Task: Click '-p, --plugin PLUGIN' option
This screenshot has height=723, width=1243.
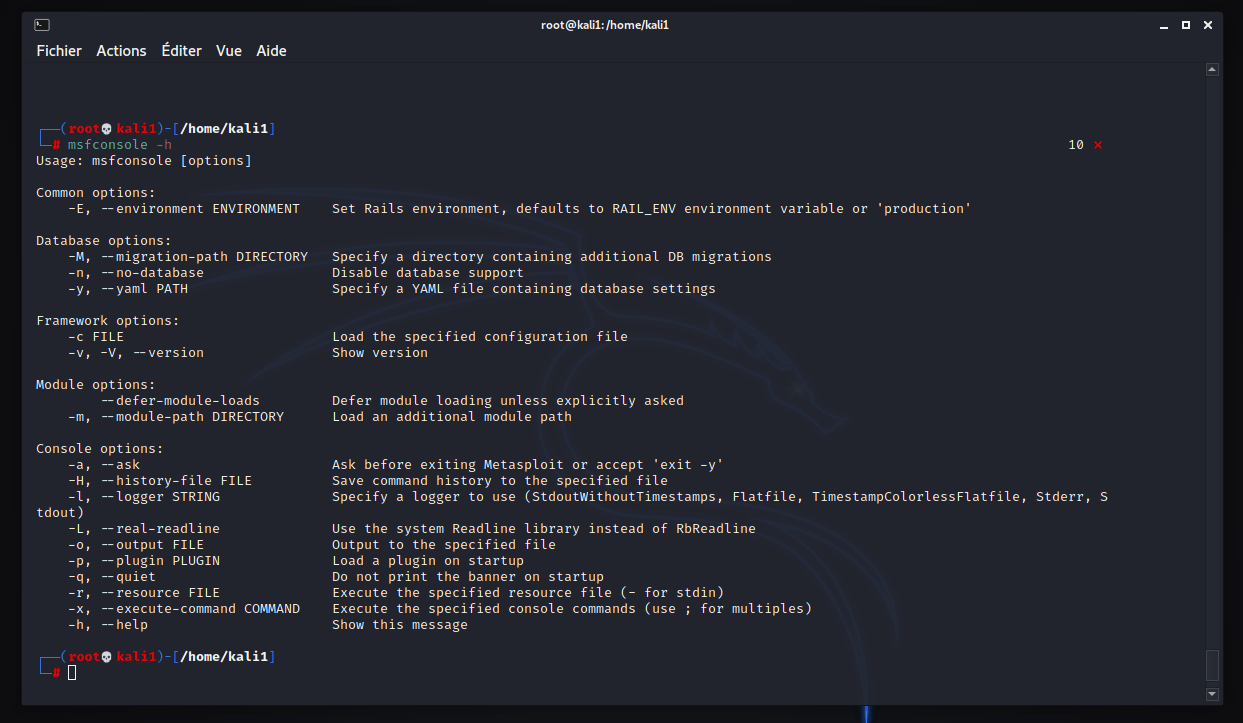Action: 144,561
